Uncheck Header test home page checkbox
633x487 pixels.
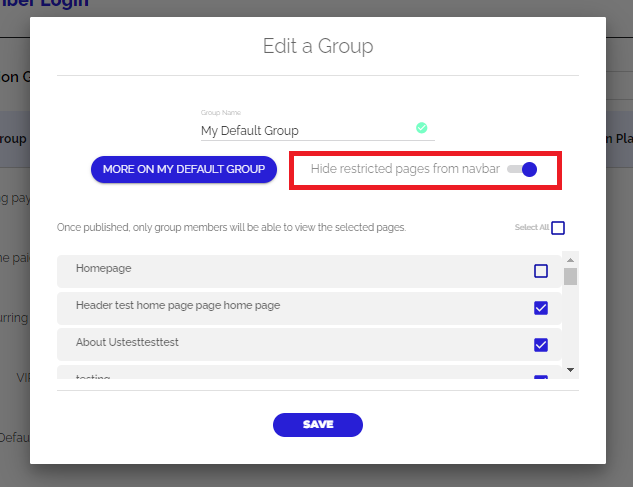[541, 308]
